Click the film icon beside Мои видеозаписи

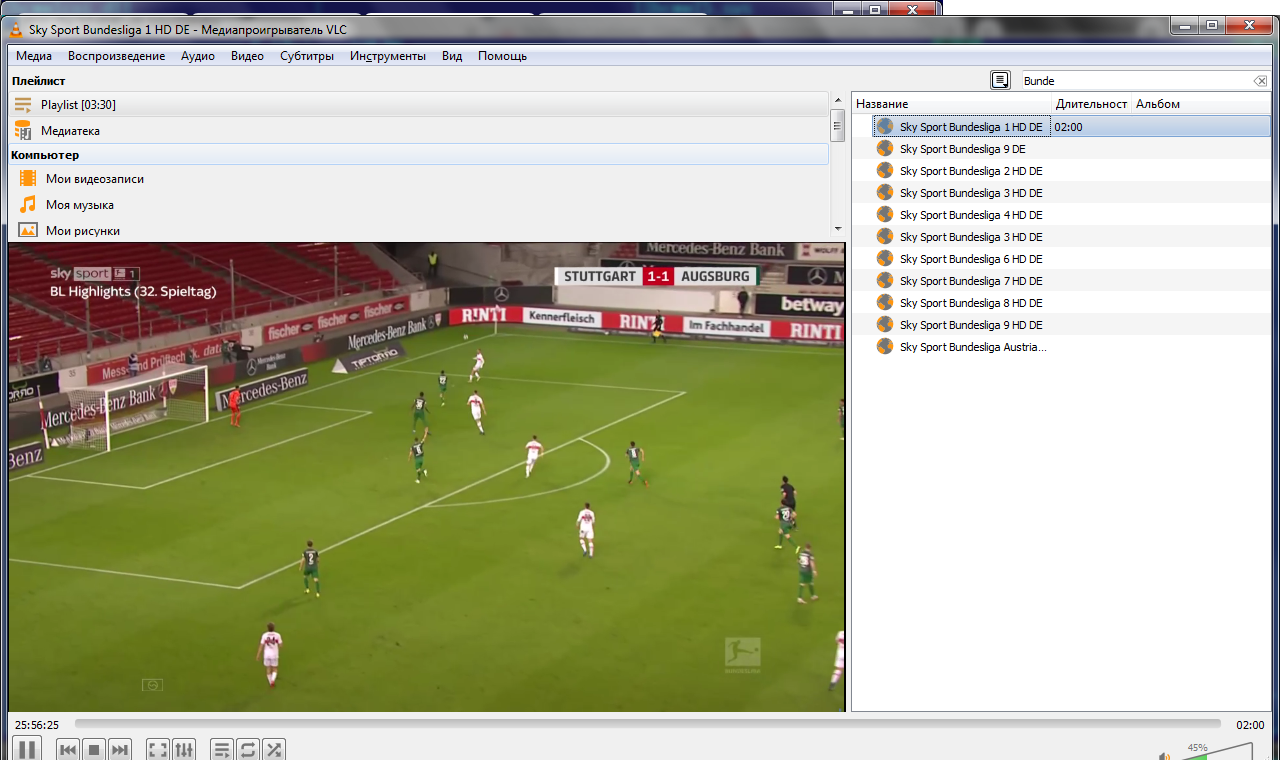point(28,179)
